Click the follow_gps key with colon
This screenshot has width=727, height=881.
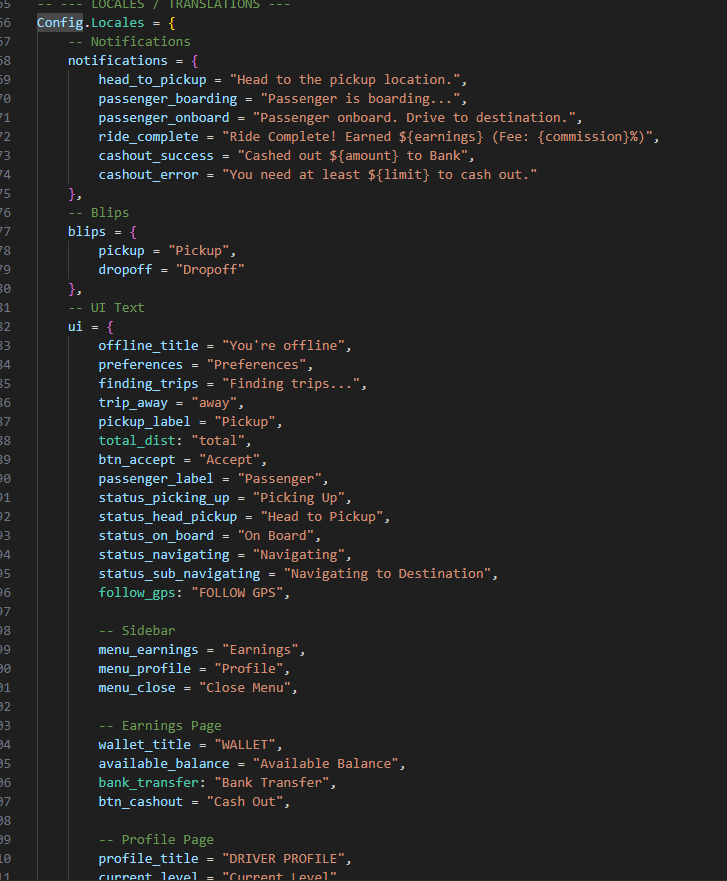coord(140,593)
